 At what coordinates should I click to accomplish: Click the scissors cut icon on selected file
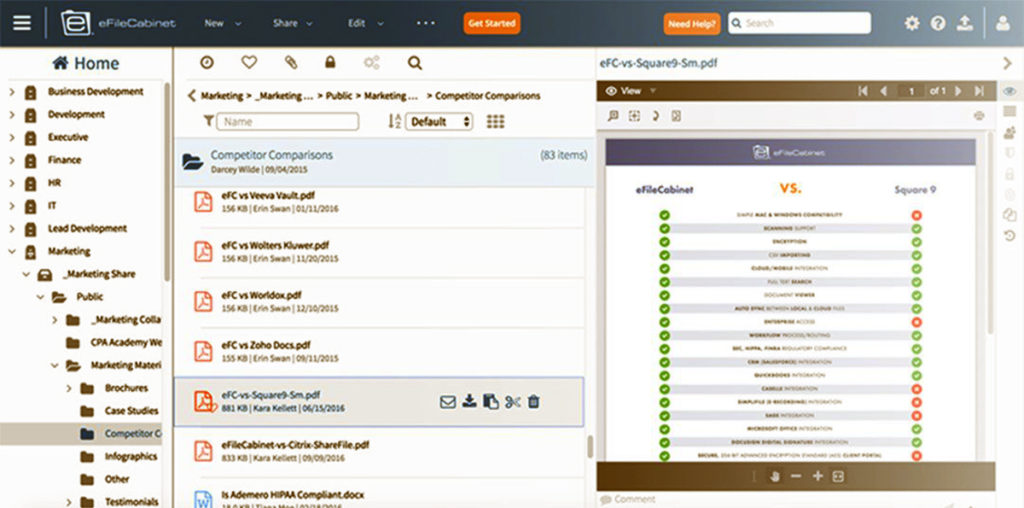point(513,402)
